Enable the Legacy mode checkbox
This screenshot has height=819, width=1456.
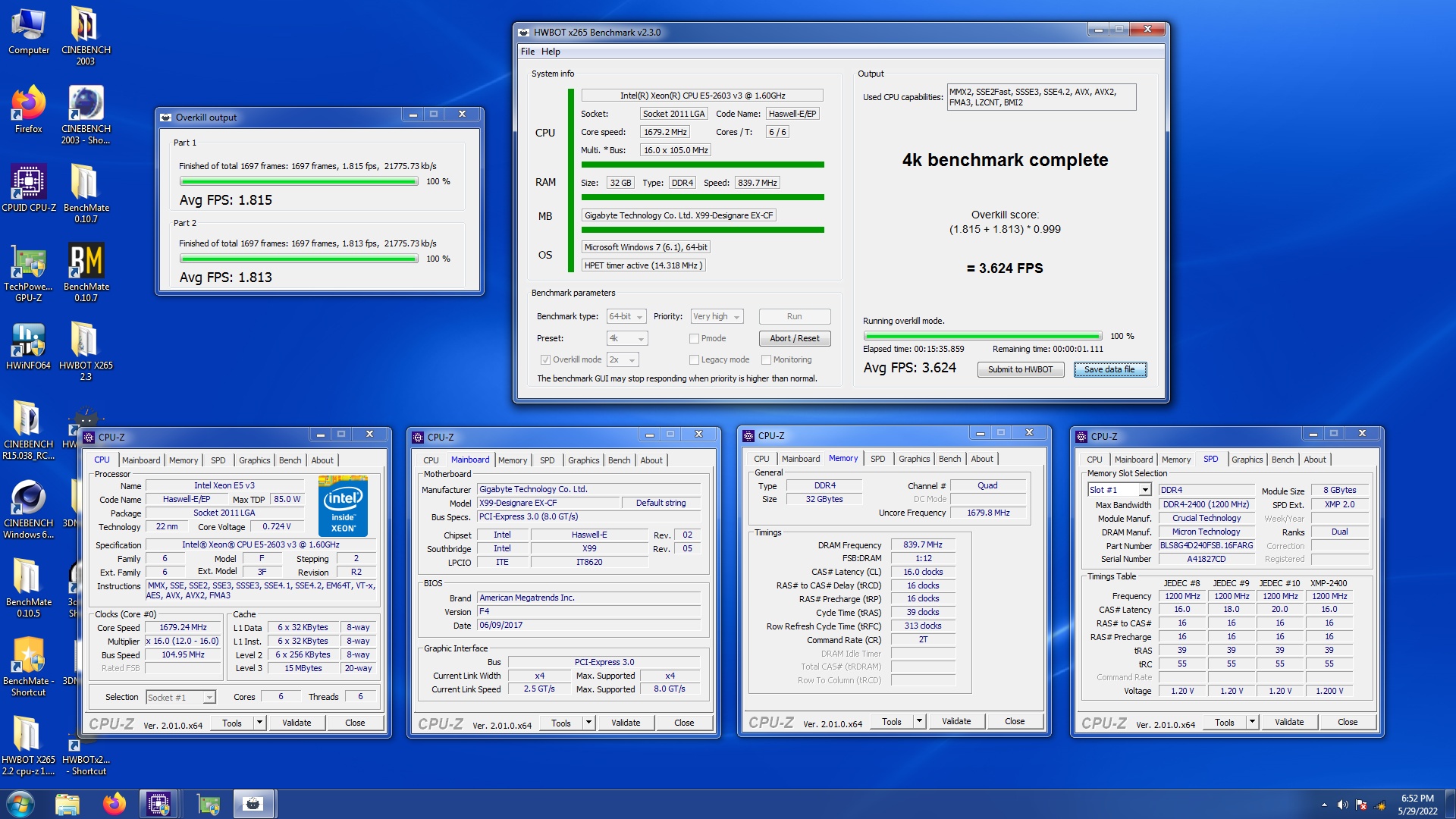point(693,359)
